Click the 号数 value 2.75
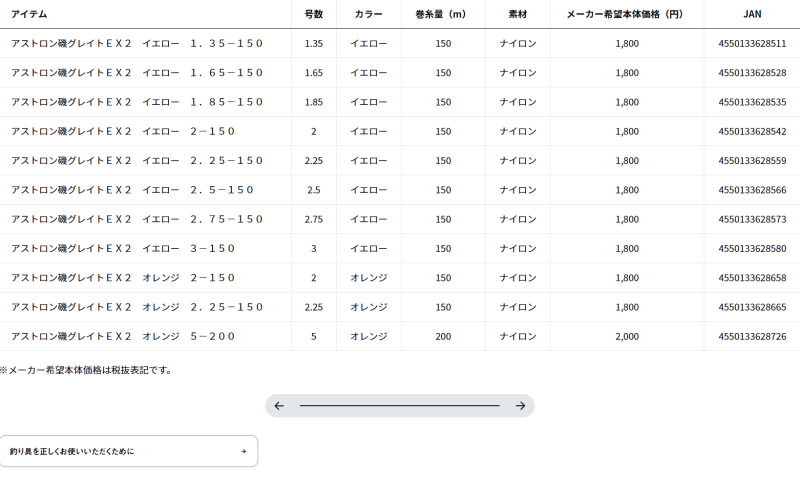Screen dimensions: 800x497 click(x=313, y=219)
